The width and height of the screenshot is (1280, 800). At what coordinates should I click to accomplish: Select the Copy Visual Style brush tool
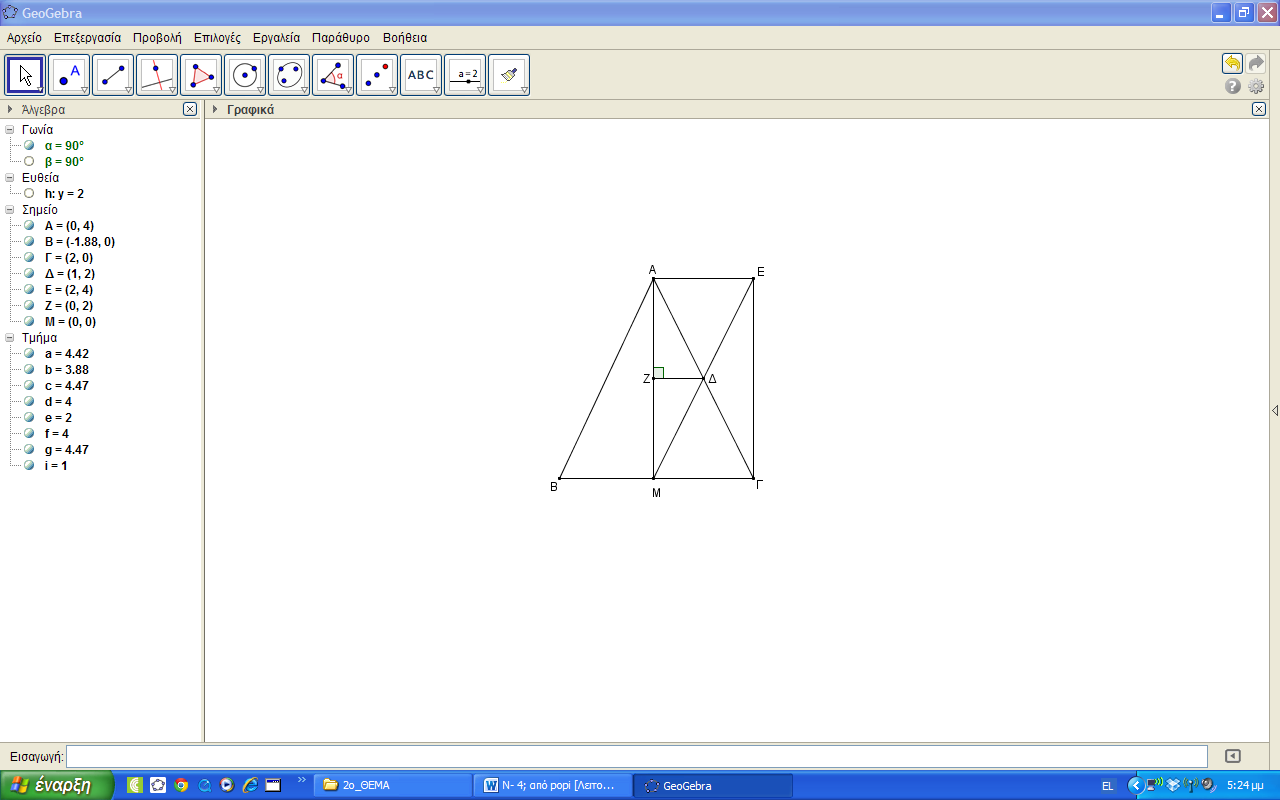509,75
